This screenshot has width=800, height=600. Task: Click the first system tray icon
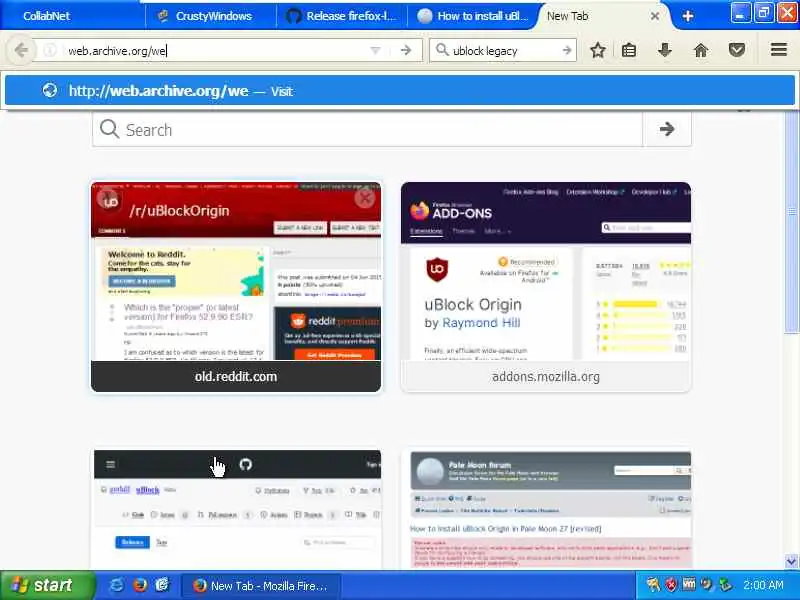(653, 585)
